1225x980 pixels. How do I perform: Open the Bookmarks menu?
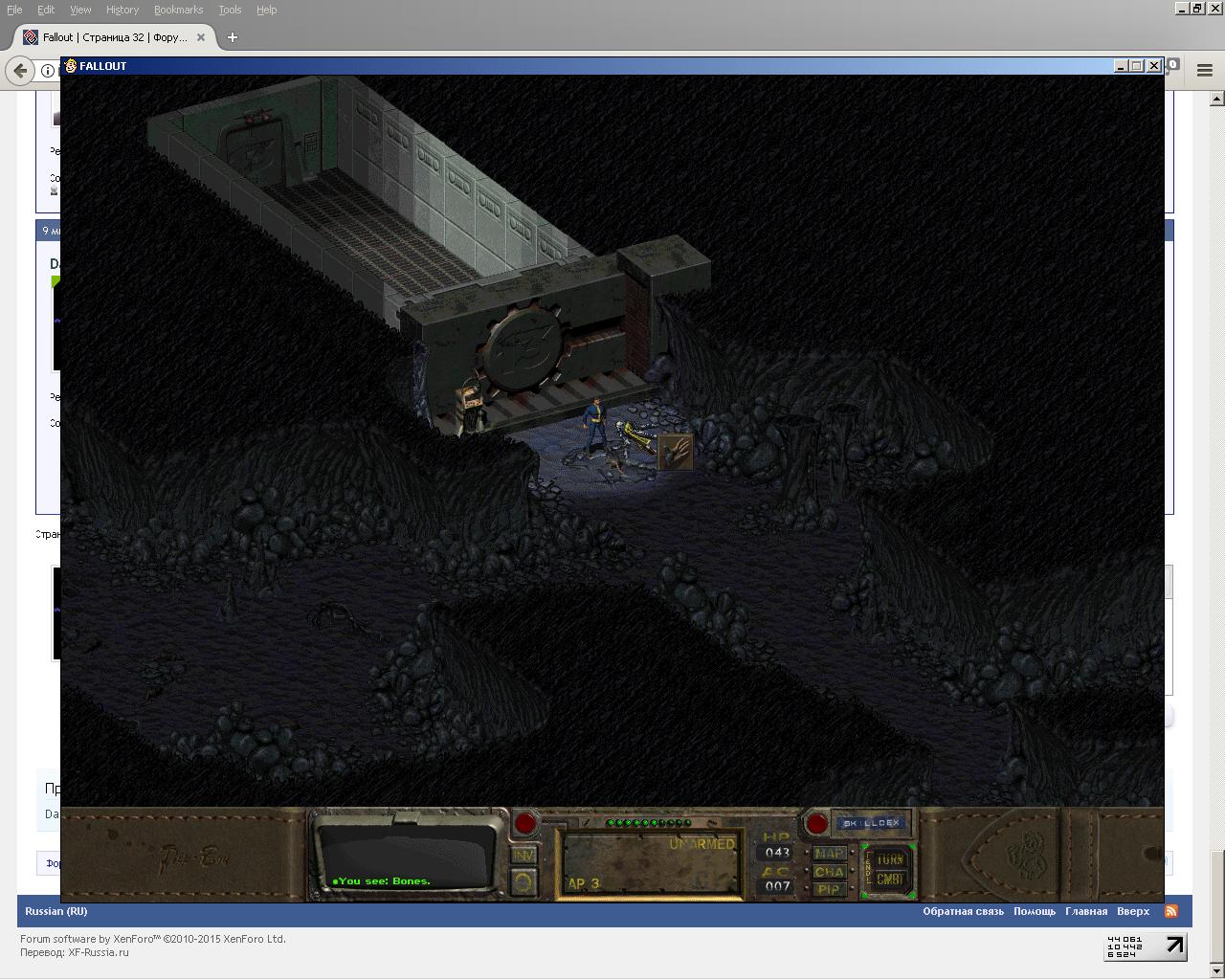[179, 10]
